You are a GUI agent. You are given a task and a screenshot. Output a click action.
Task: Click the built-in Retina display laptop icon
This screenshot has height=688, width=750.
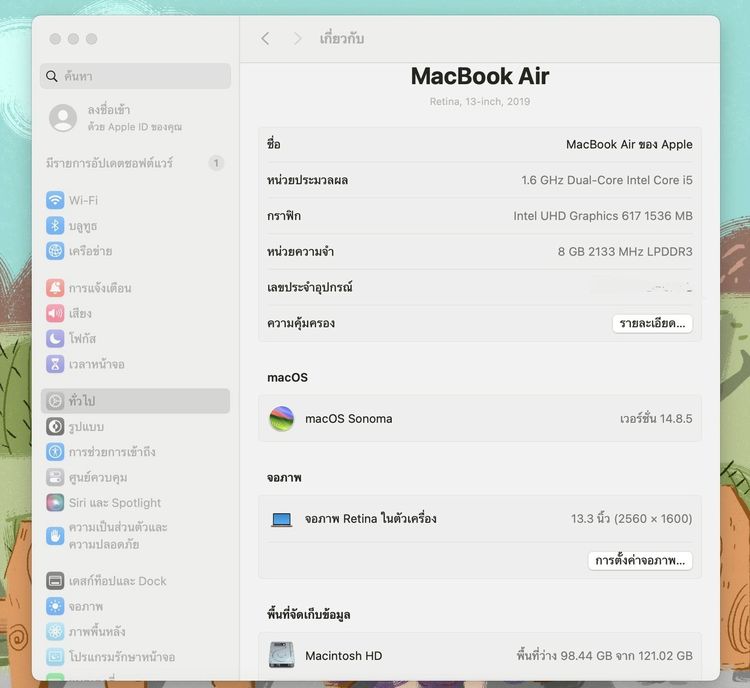[x=282, y=519]
